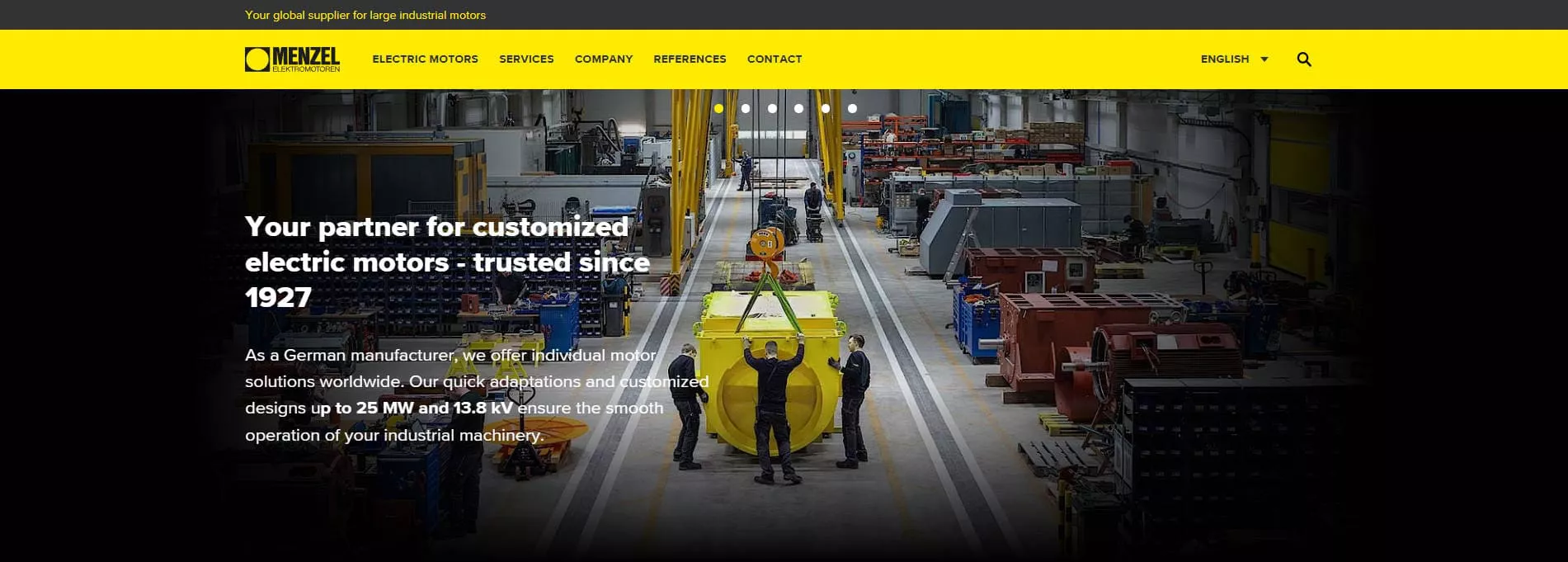The height and width of the screenshot is (562, 1568).
Task: Switch to the sixth carousel slide dot
Action: tap(852, 108)
